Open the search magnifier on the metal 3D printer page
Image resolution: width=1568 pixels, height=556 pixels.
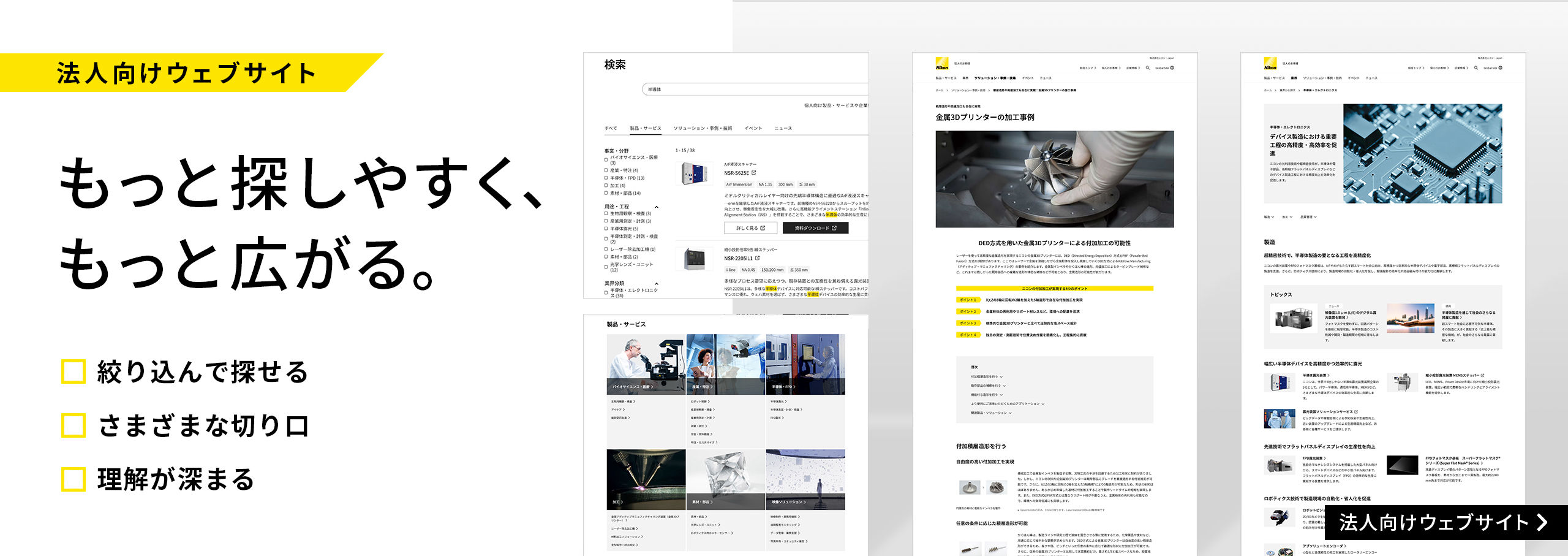point(1147,68)
